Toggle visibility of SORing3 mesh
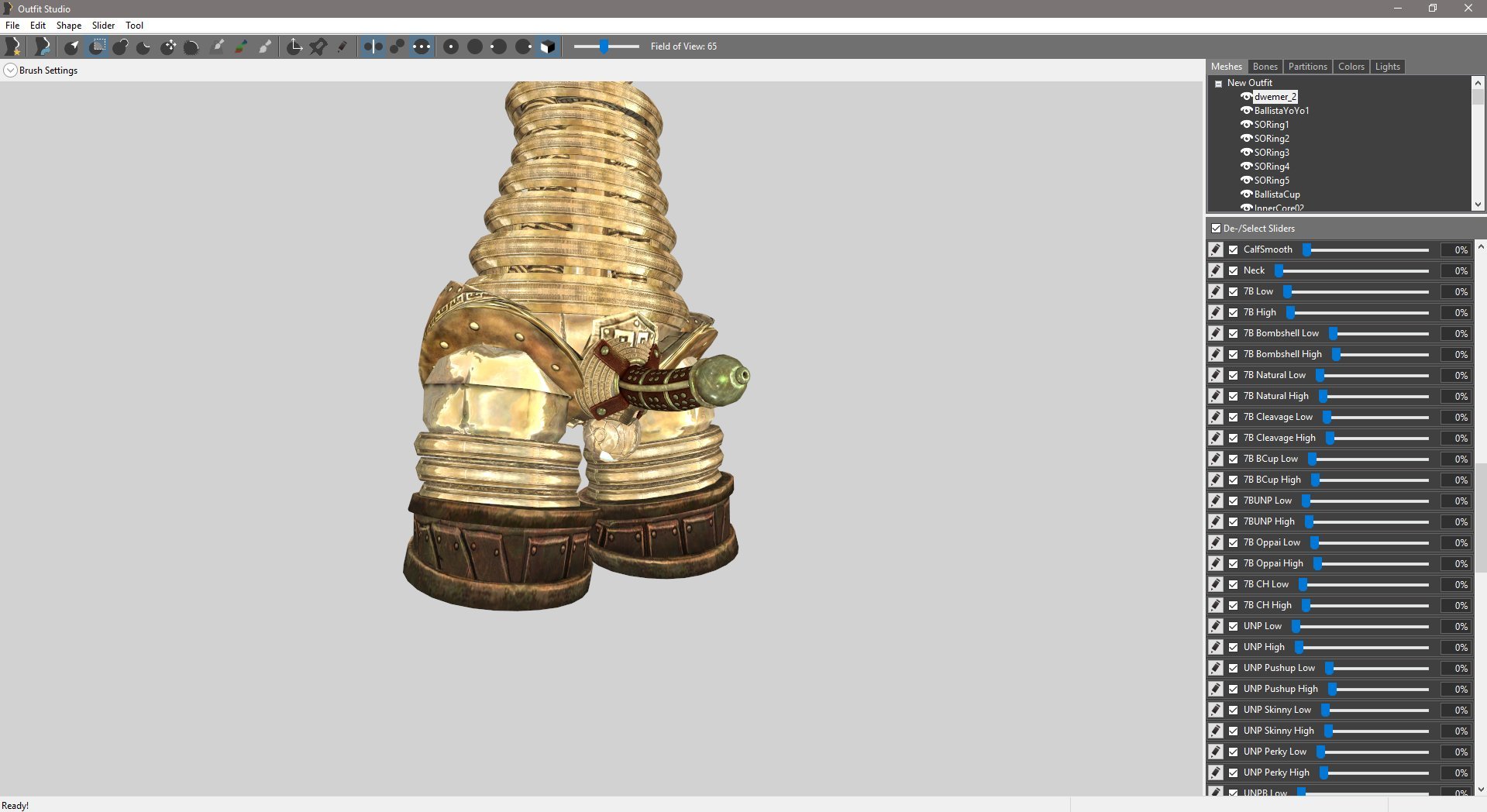Screen dimensions: 1487x812 (x=1246, y=153)
